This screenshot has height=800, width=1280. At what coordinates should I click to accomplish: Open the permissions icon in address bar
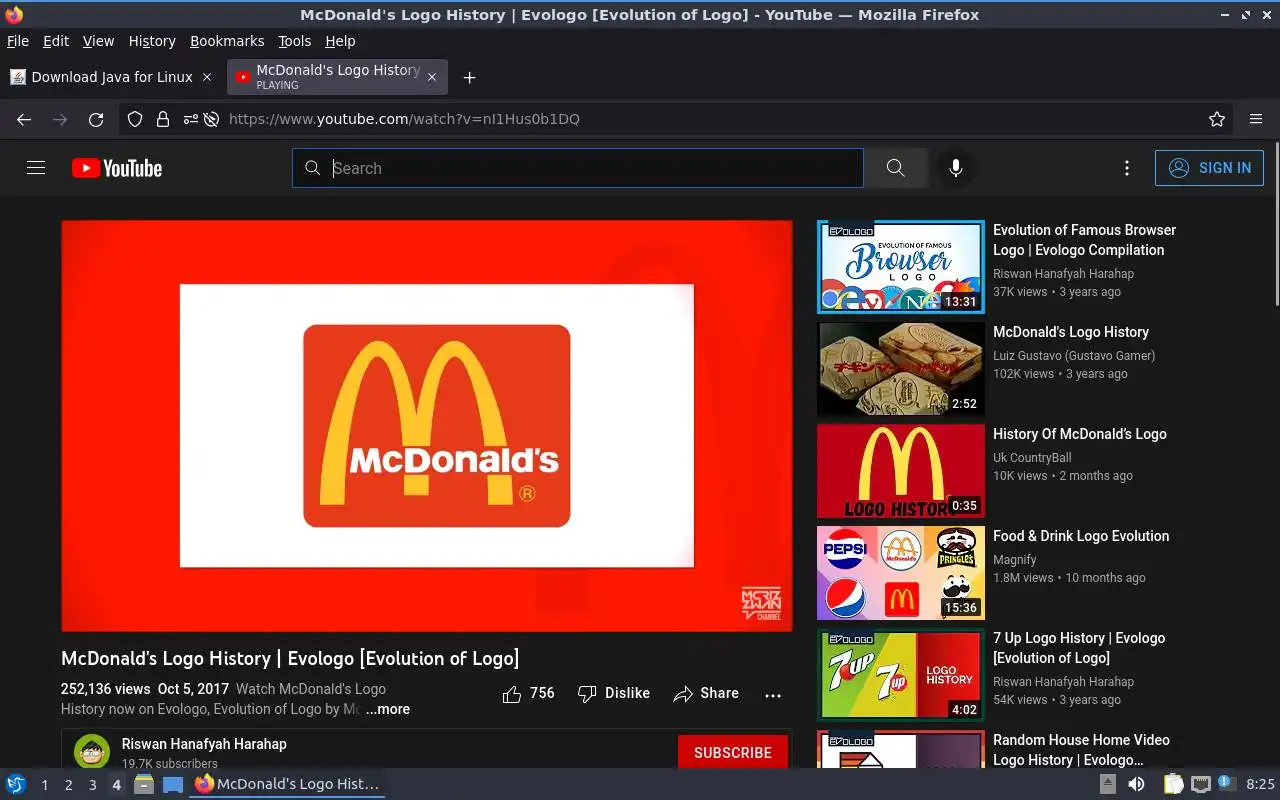pos(190,119)
